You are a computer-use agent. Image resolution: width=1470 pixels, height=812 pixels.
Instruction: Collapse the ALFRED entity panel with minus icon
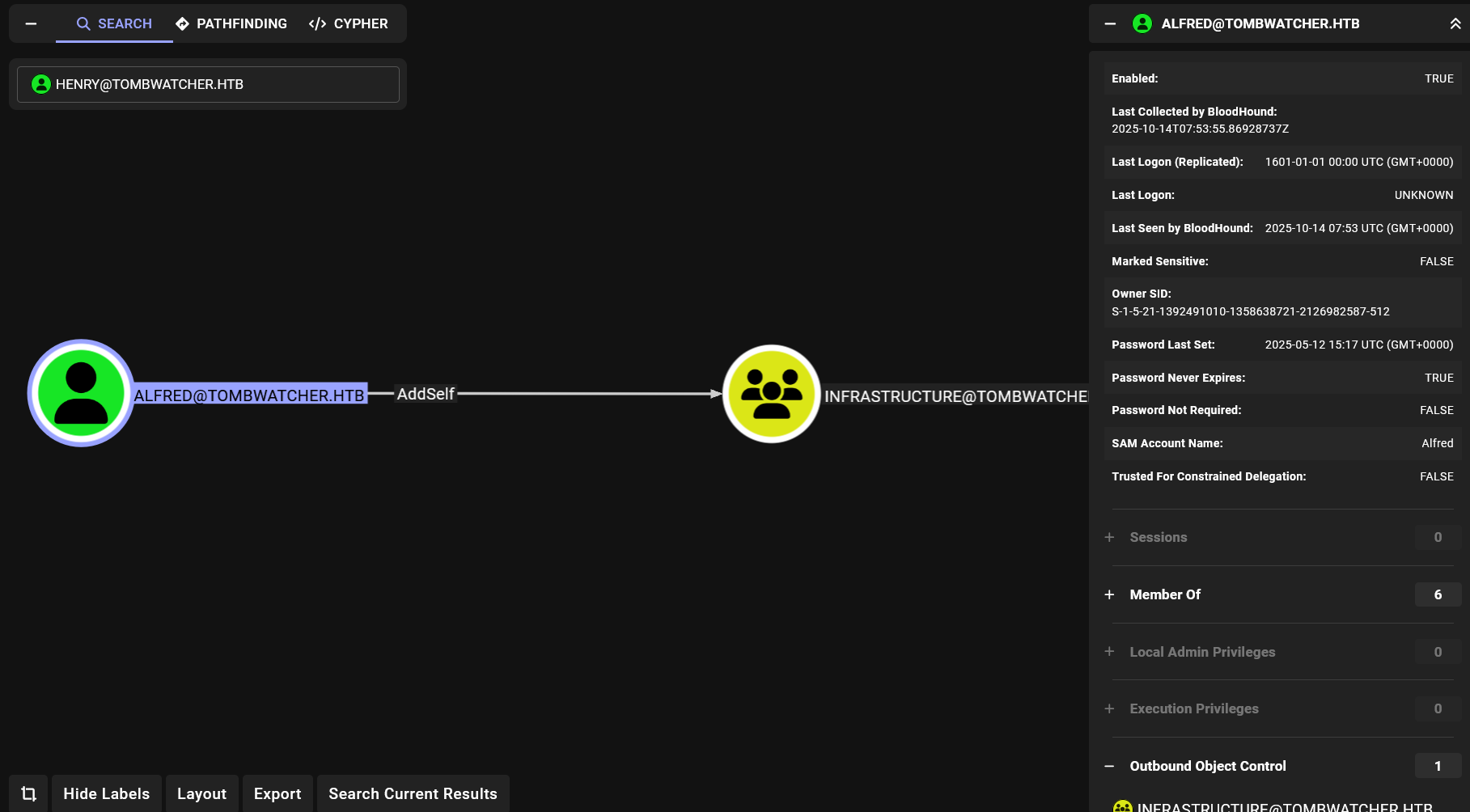pos(1110,23)
